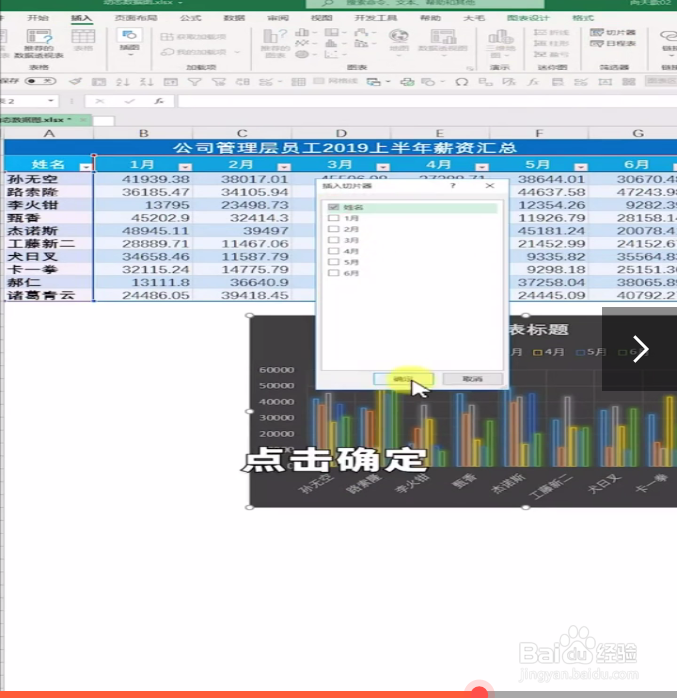This screenshot has height=698, width=677.
Task: Click the 5月 legend swatch in chart
Action: coord(580,353)
